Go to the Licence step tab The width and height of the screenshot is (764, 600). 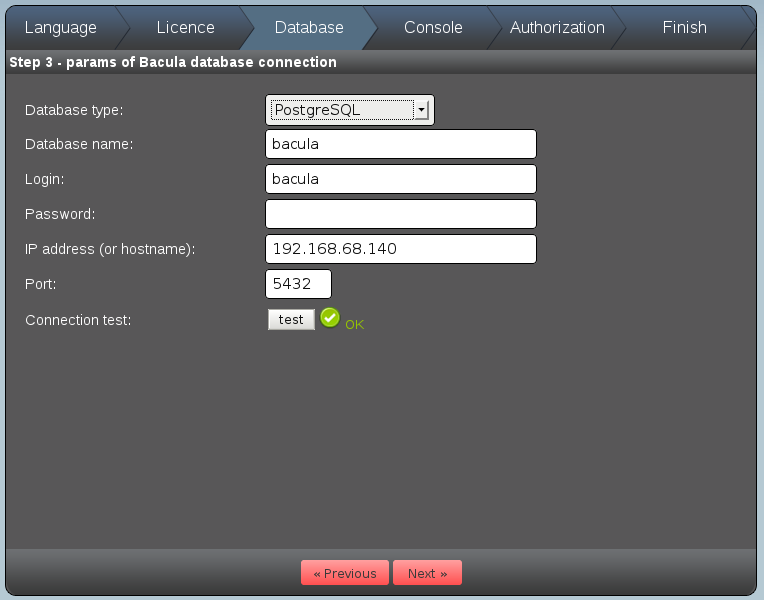[x=185, y=27]
